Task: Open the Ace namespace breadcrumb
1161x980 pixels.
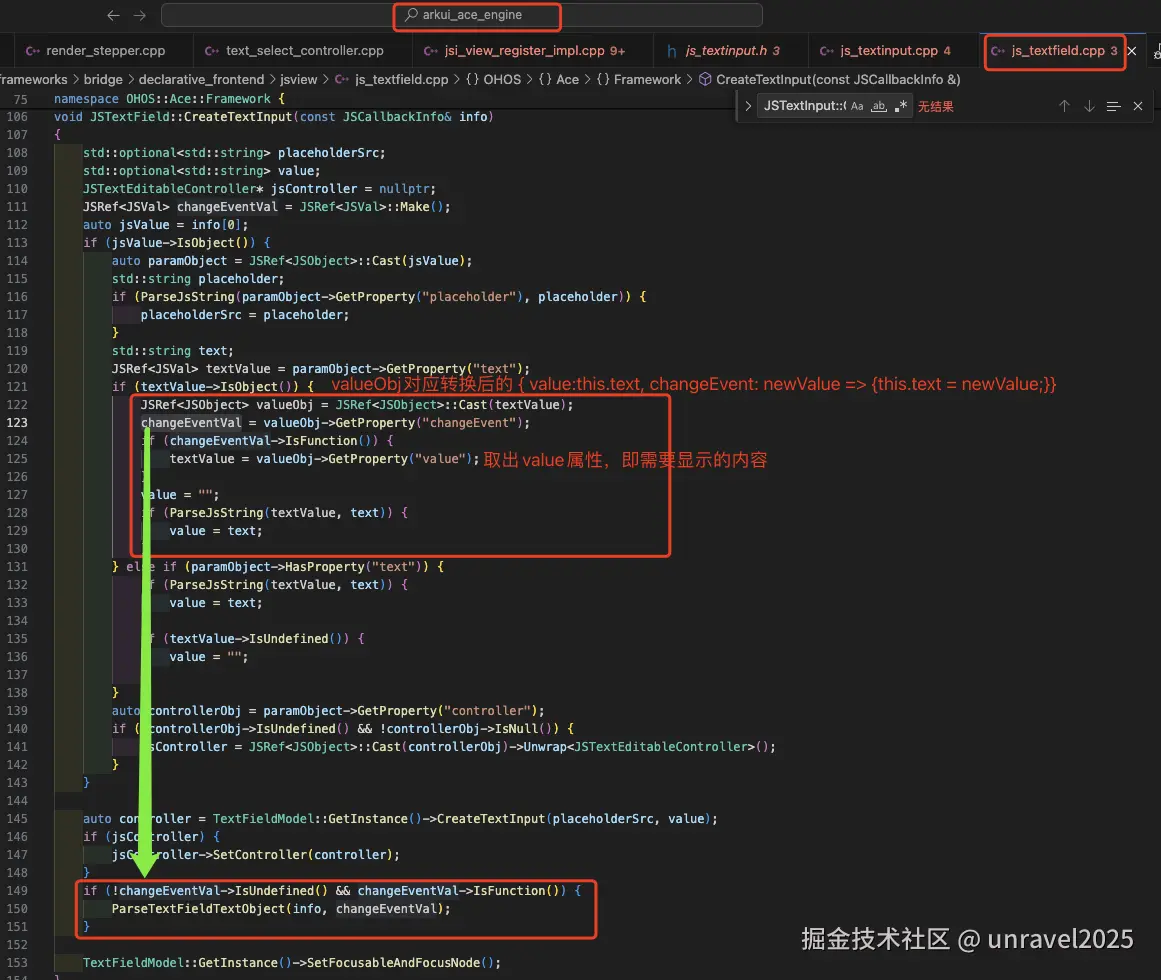Action: point(558,79)
